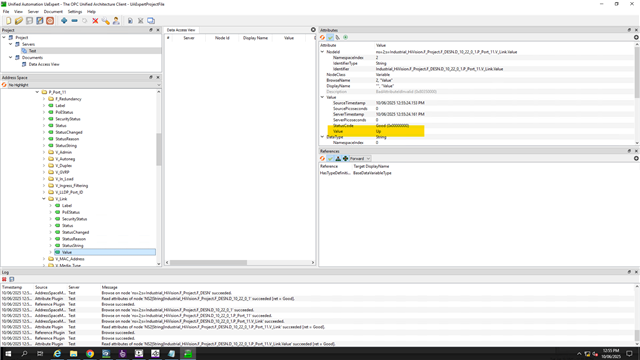Open the Forward reference direction dropdown
This screenshot has width=640, height=360.
pyautogui.click(x=360, y=158)
